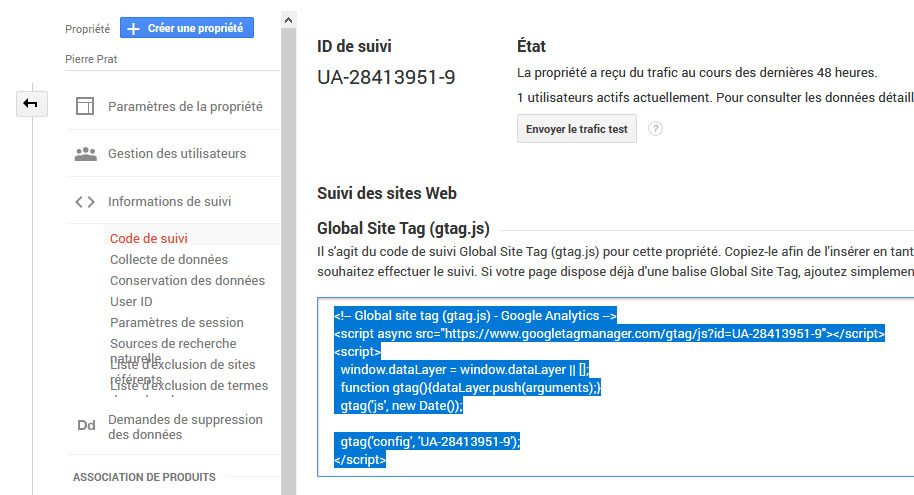Click the sidebar scrollbar up arrow
The width and height of the screenshot is (914, 495).
pos(288,20)
